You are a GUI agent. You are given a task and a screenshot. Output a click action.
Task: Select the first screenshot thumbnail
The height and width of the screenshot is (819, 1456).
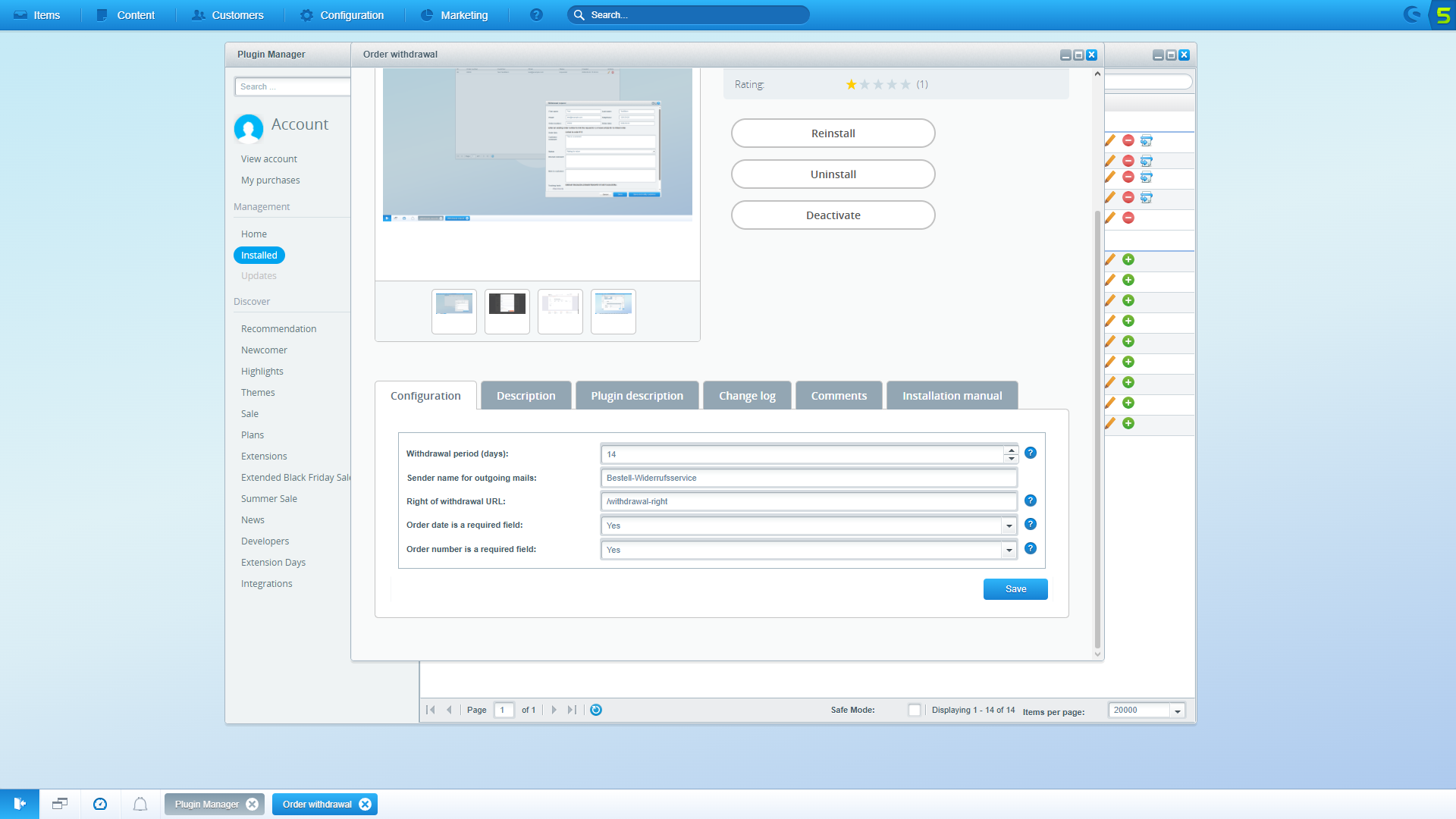(454, 312)
